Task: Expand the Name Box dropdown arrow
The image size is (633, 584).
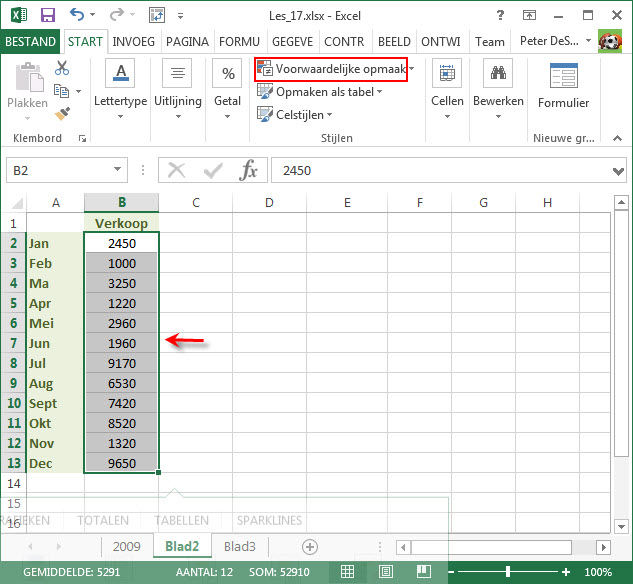Action: [x=117, y=170]
